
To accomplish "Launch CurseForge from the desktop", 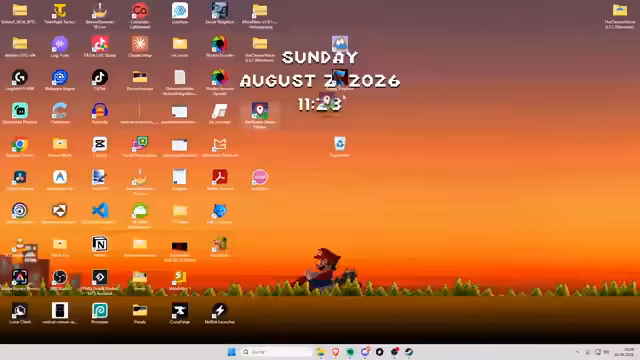I will [x=180, y=313].
